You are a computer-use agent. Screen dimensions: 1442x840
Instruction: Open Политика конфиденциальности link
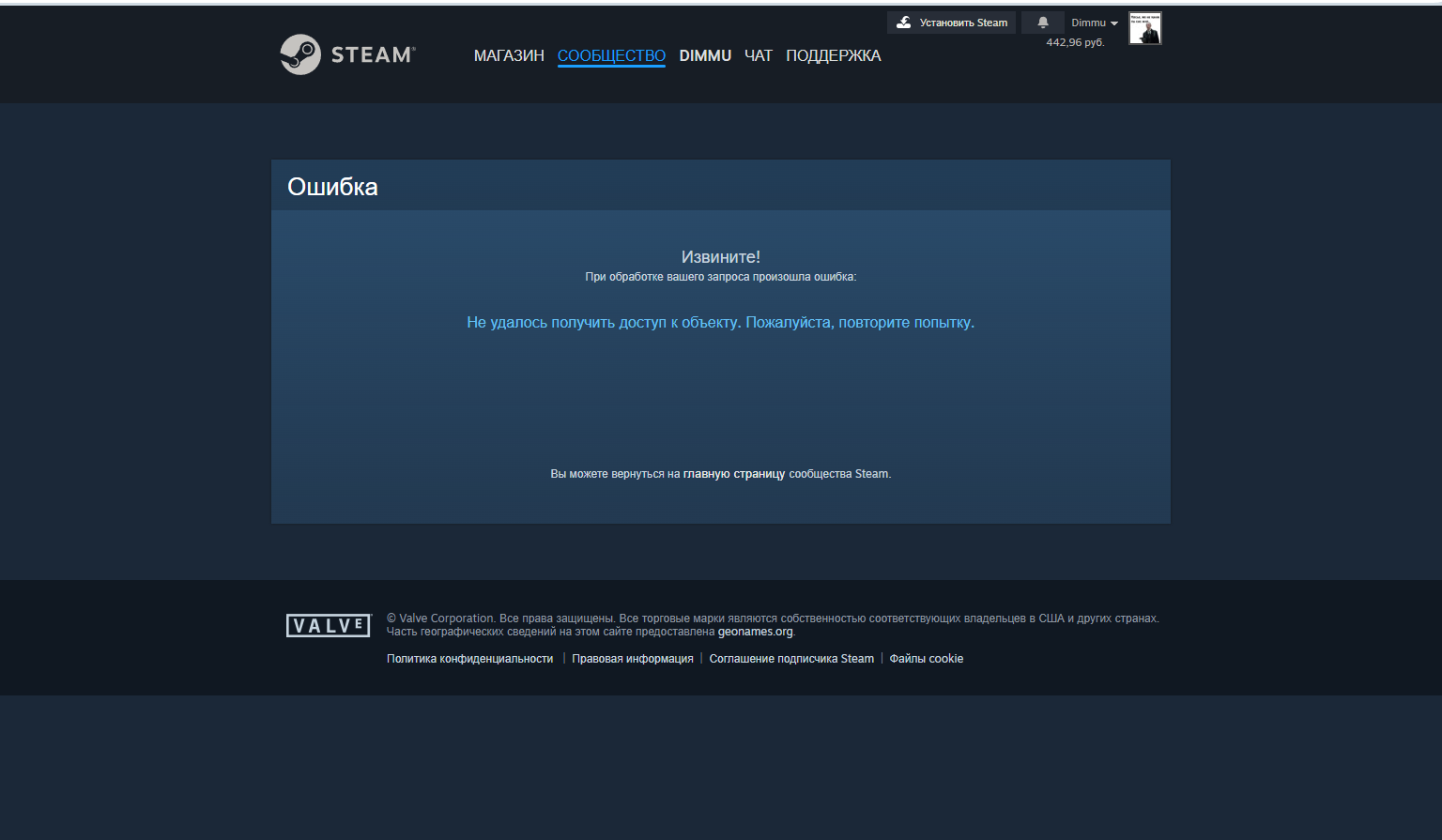coord(469,659)
